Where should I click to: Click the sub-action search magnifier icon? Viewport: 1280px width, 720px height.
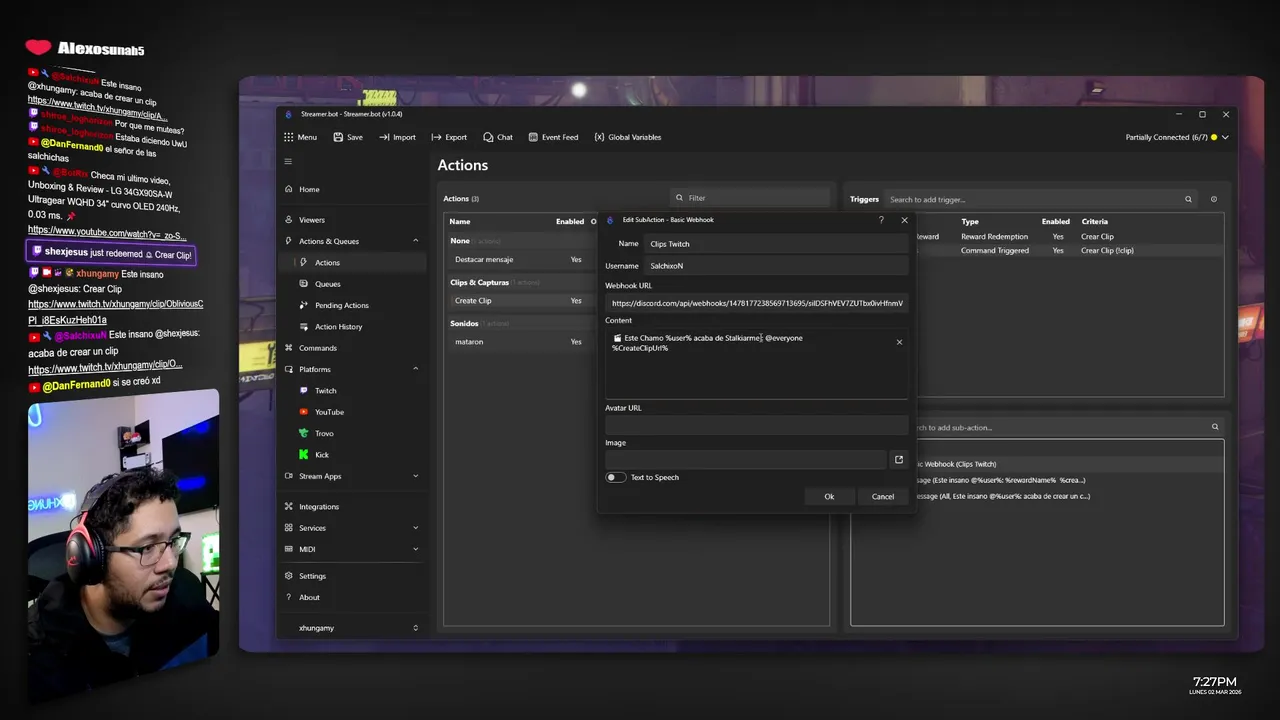pyautogui.click(x=1215, y=427)
